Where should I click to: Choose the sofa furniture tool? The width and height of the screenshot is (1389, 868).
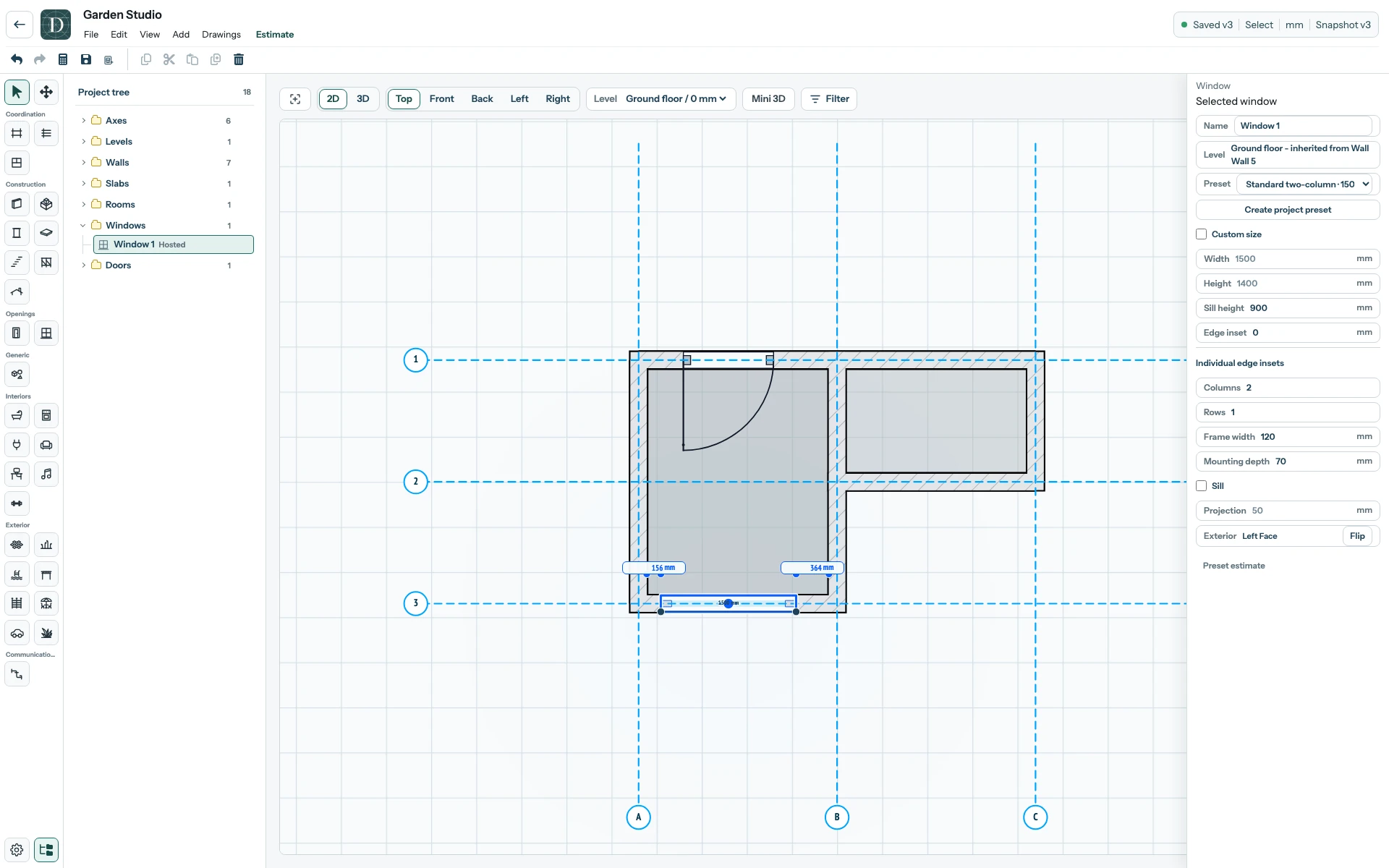coord(46,445)
